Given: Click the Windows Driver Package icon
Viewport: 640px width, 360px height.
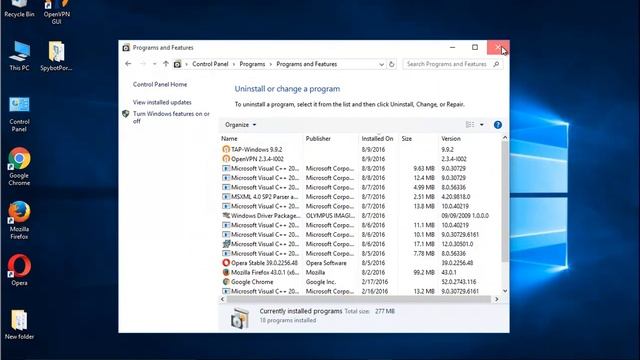Looking at the screenshot, I should tap(226, 216).
